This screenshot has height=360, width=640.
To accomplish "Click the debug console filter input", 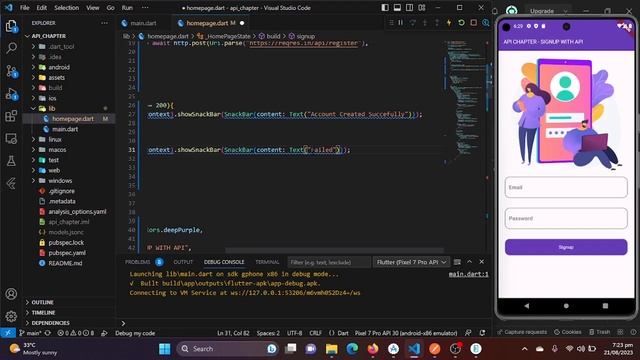I will 329,262.
